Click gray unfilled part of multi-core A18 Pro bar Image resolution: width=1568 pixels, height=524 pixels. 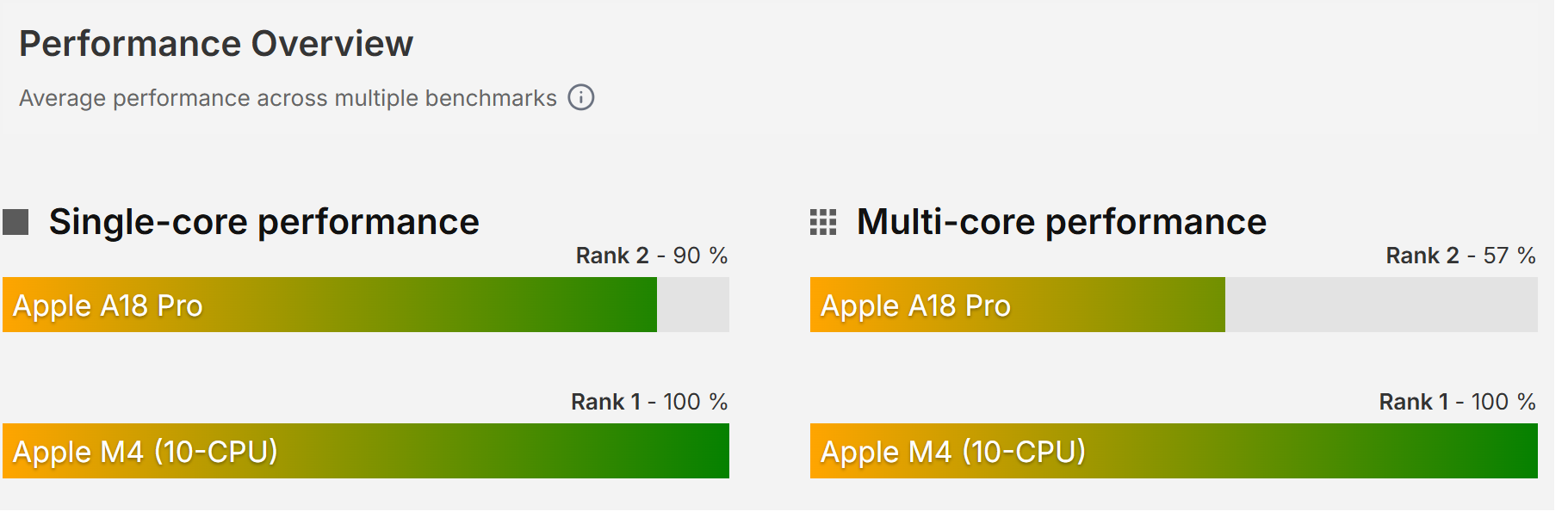1381,305
